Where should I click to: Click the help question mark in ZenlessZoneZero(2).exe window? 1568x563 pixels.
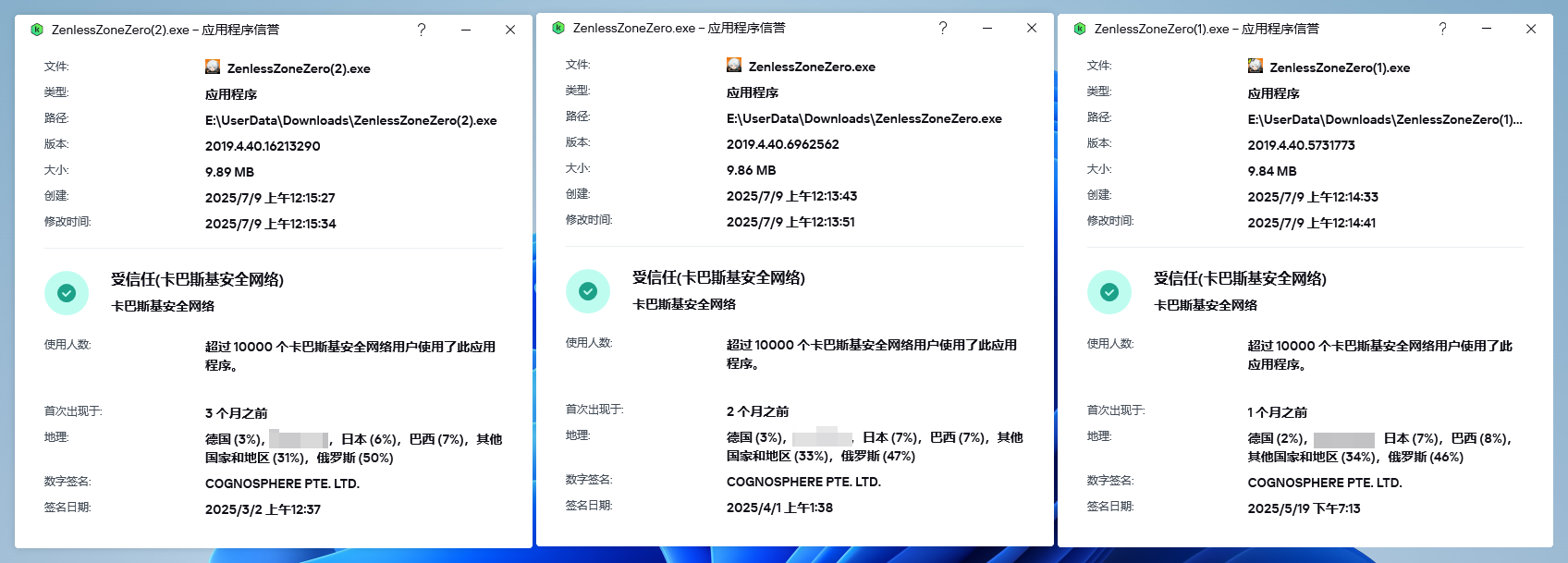tap(422, 30)
